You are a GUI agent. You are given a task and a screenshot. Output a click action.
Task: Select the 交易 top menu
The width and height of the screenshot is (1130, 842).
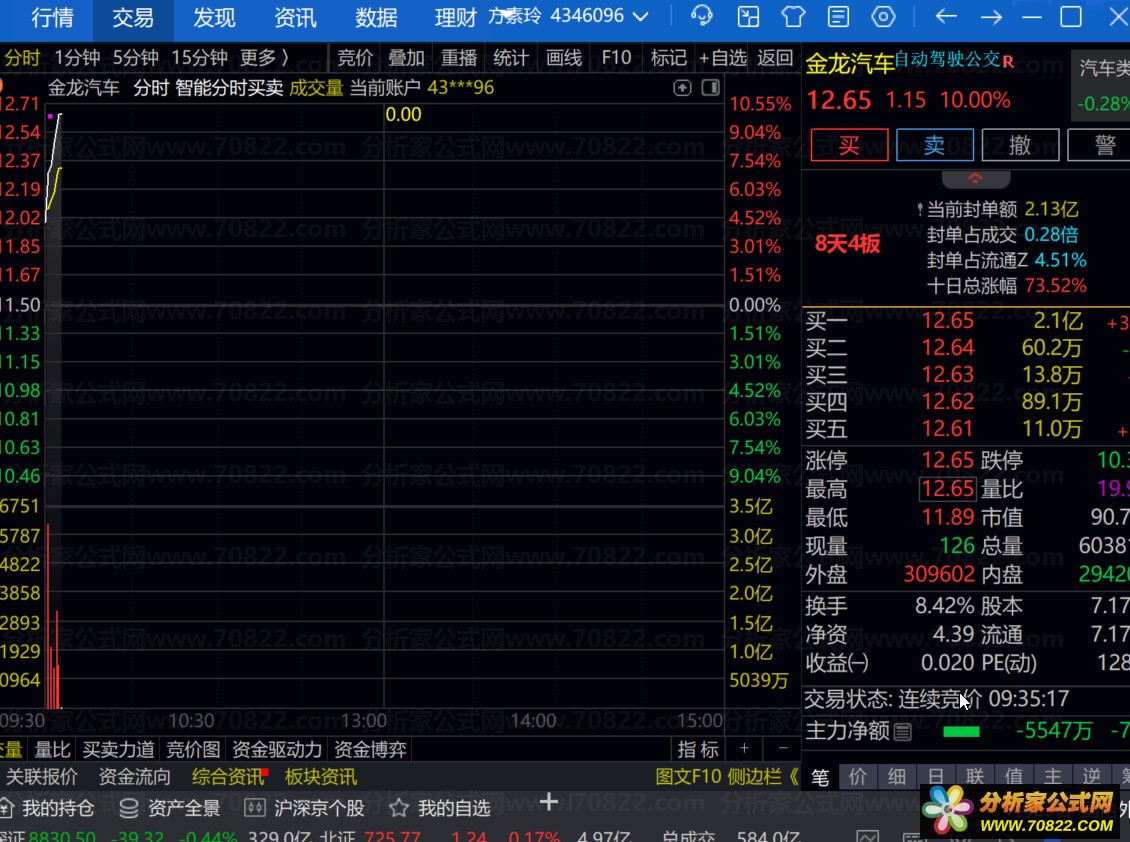point(133,17)
